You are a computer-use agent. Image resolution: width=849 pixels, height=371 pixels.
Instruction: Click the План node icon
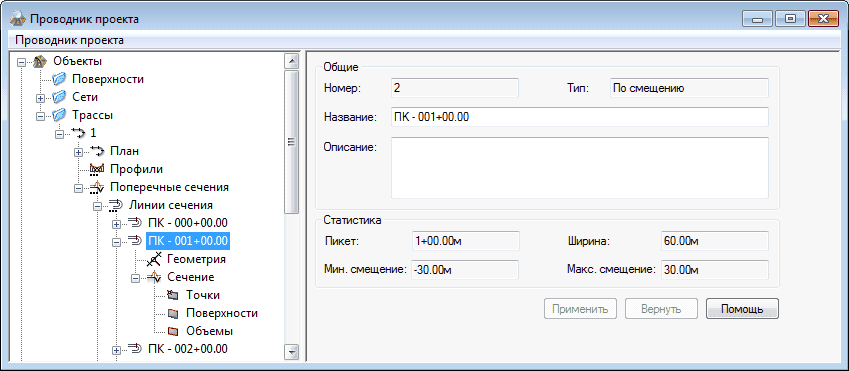point(97,151)
